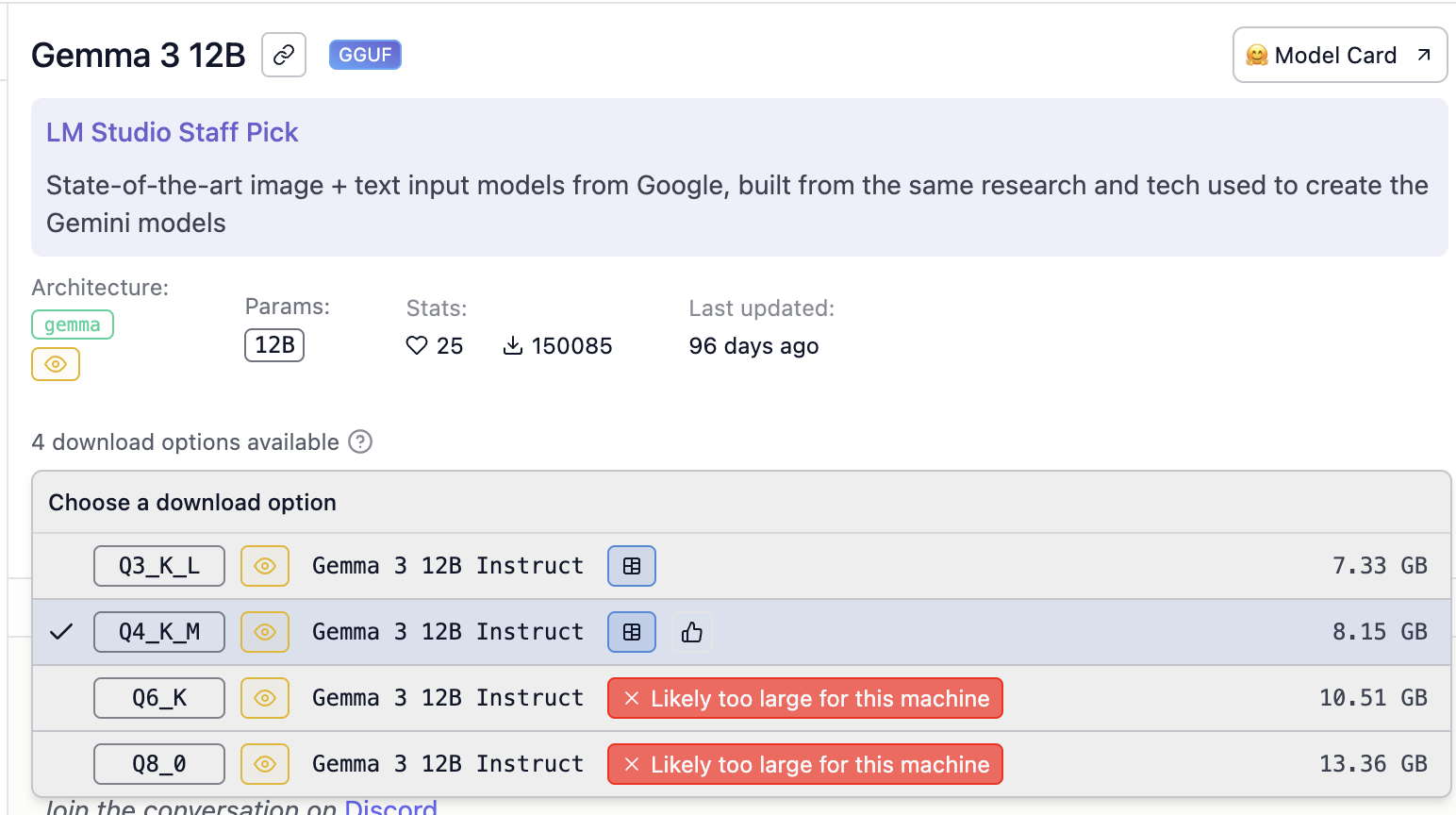The height and width of the screenshot is (815, 1456).
Task: Click the LM Studio Staff Pick heading
Action: pos(173,132)
